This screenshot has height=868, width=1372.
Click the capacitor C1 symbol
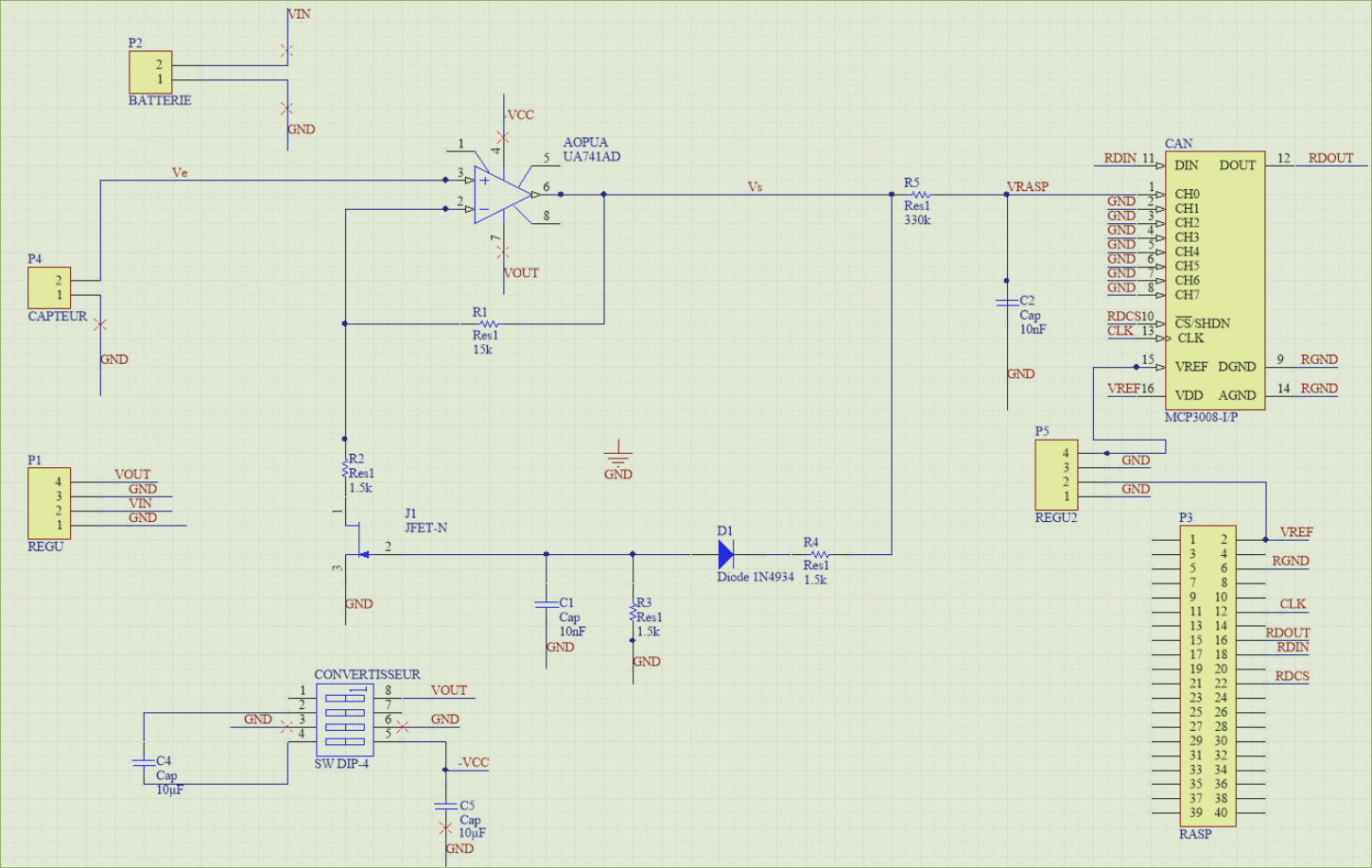(x=547, y=602)
